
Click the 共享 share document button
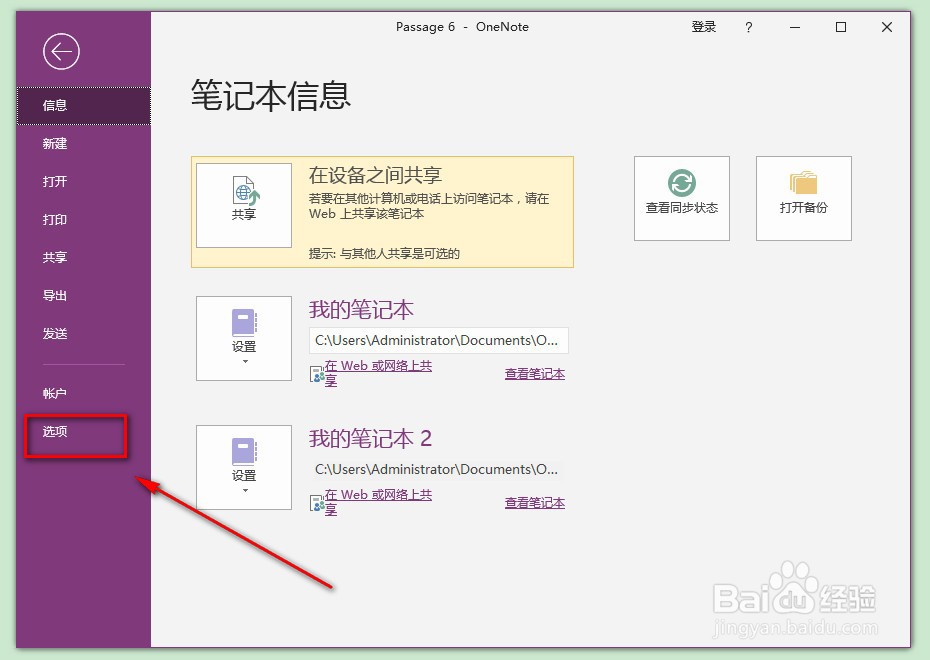(x=244, y=205)
